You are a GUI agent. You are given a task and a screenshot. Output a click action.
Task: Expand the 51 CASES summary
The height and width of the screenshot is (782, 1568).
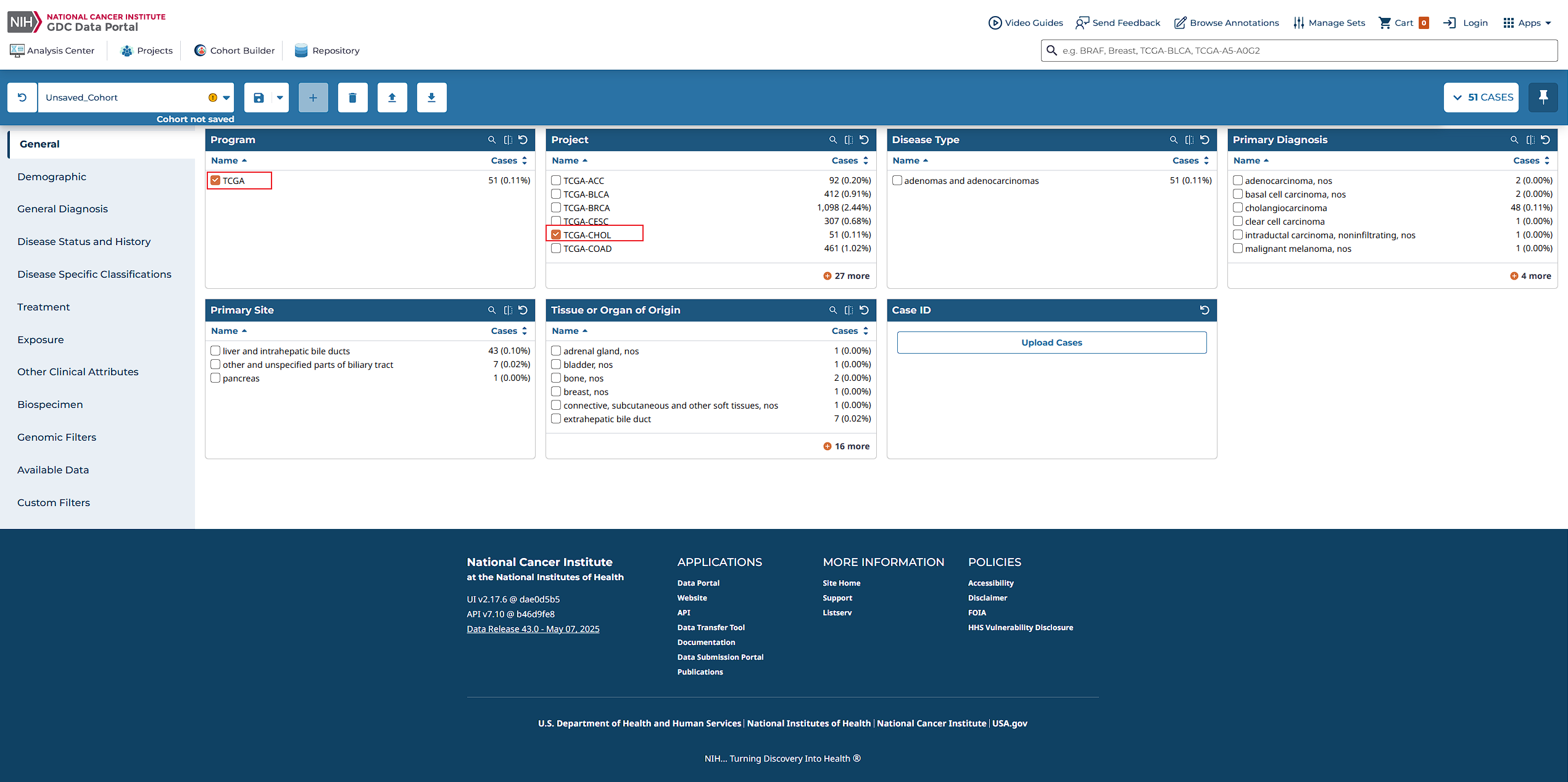[x=1481, y=98]
